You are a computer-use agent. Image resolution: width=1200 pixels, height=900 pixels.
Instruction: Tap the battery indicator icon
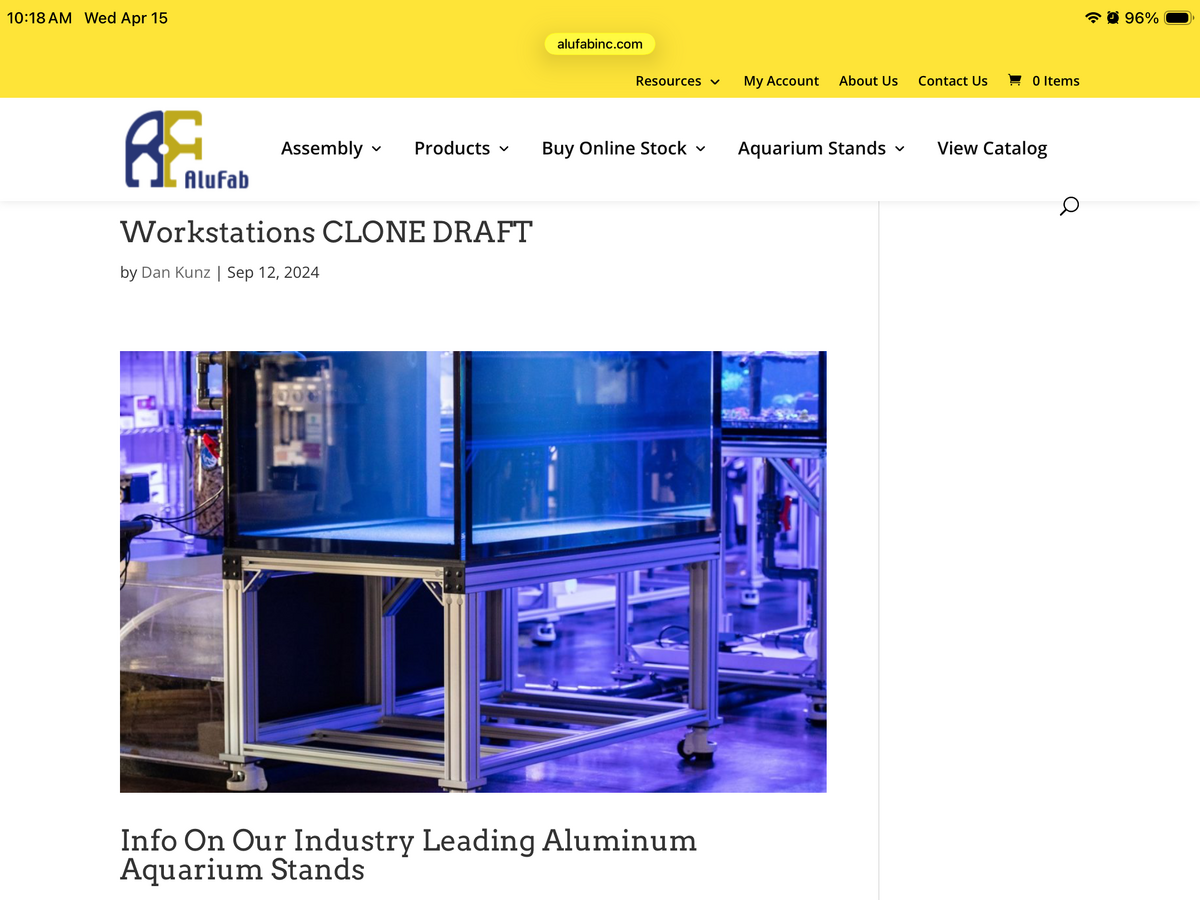pyautogui.click(x=1181, y=18)
